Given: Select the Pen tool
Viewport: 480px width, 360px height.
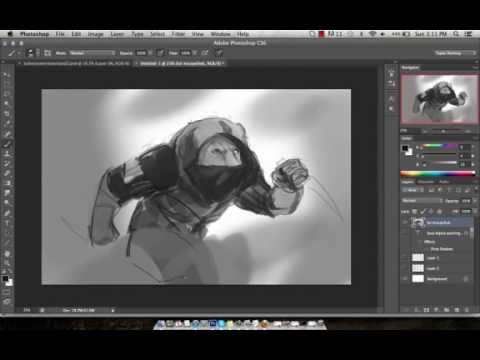Looking at the screenshot, I should point(7,213).
